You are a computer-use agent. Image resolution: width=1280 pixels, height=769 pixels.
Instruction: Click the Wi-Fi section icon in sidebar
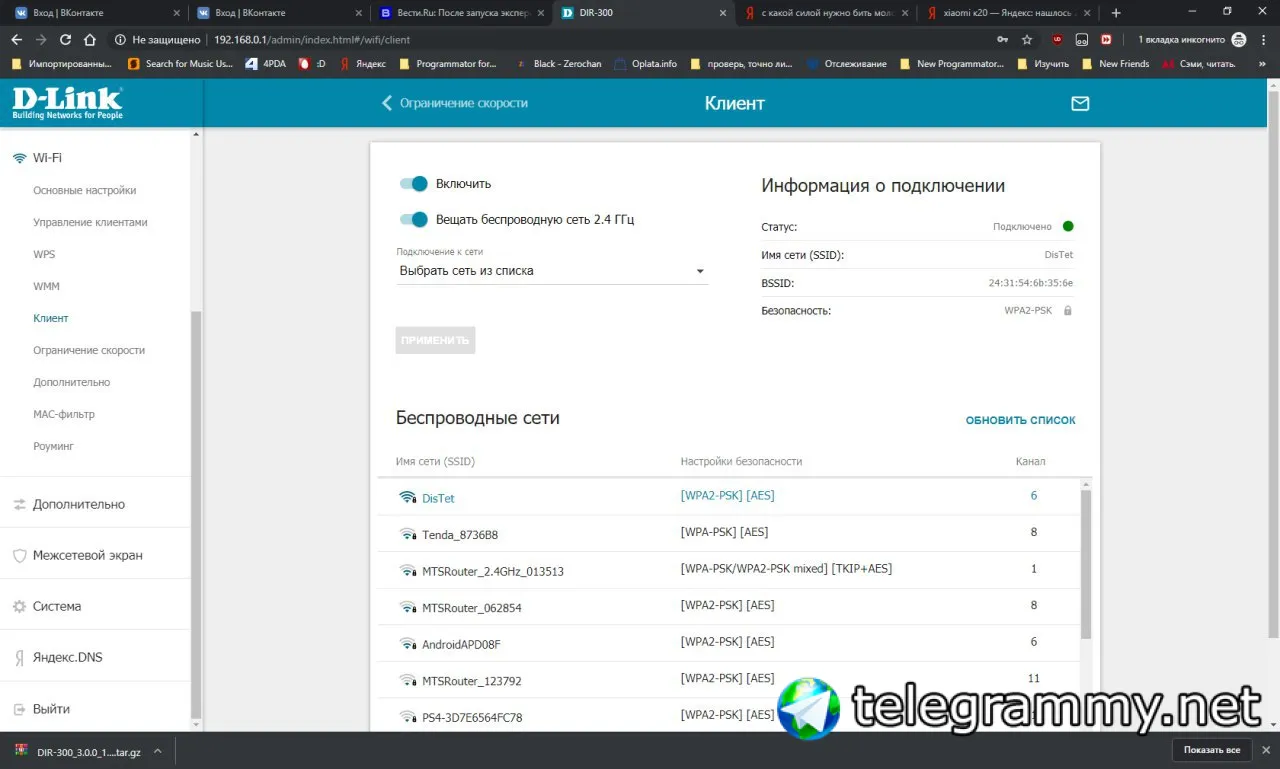(19, 158)
